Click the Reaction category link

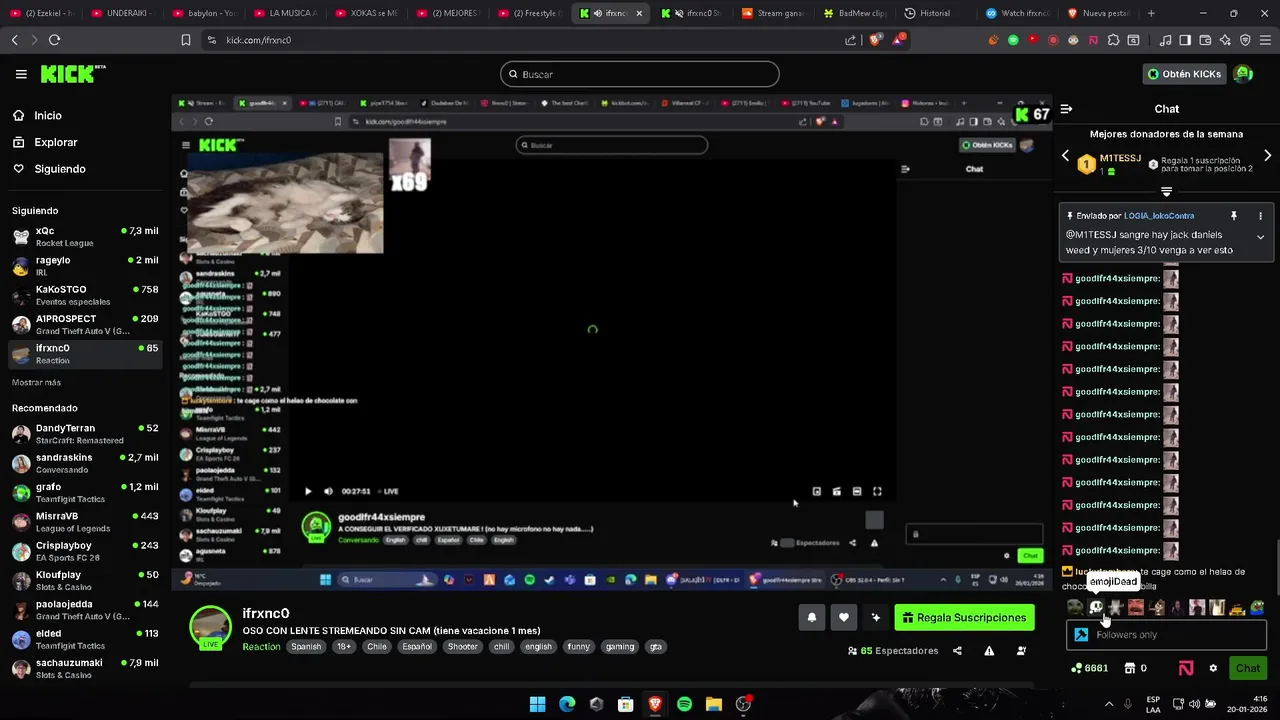261,647
